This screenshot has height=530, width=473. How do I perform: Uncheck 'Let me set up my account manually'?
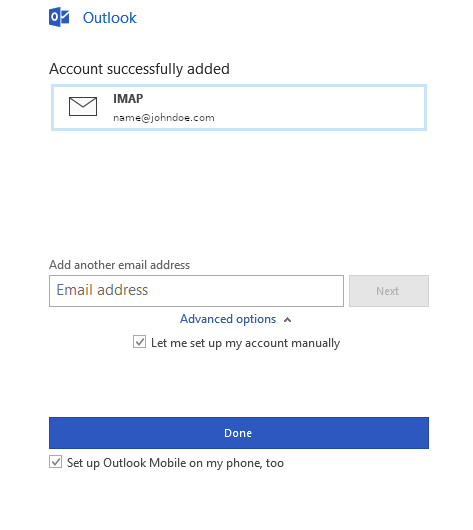[139, 342]
